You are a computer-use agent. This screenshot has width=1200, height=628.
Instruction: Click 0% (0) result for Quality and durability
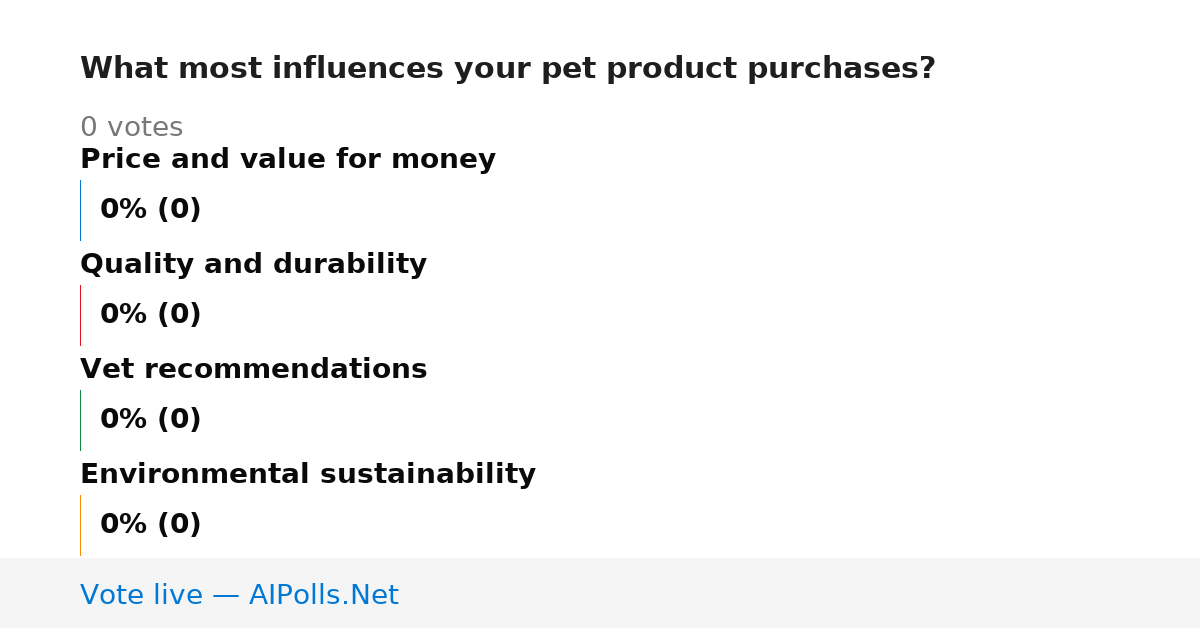point(151,315)
